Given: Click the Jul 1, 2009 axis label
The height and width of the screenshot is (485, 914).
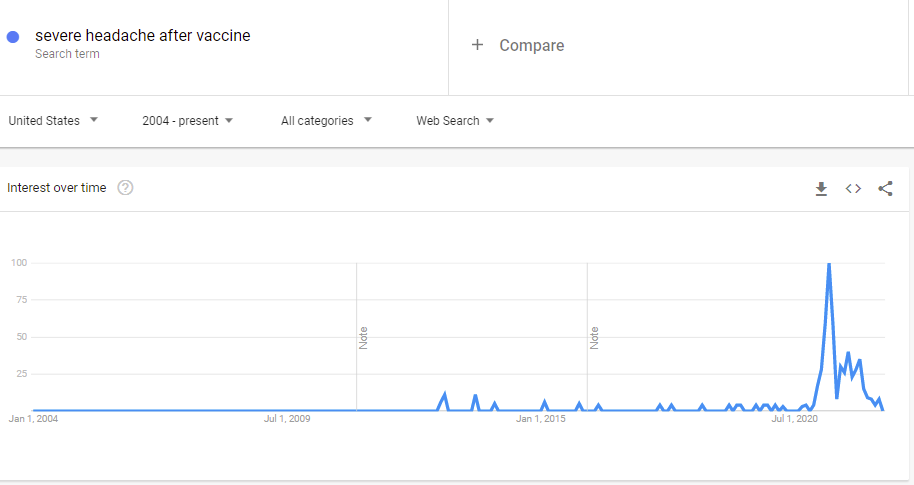Looking at the screenshot, I should 287,419.
